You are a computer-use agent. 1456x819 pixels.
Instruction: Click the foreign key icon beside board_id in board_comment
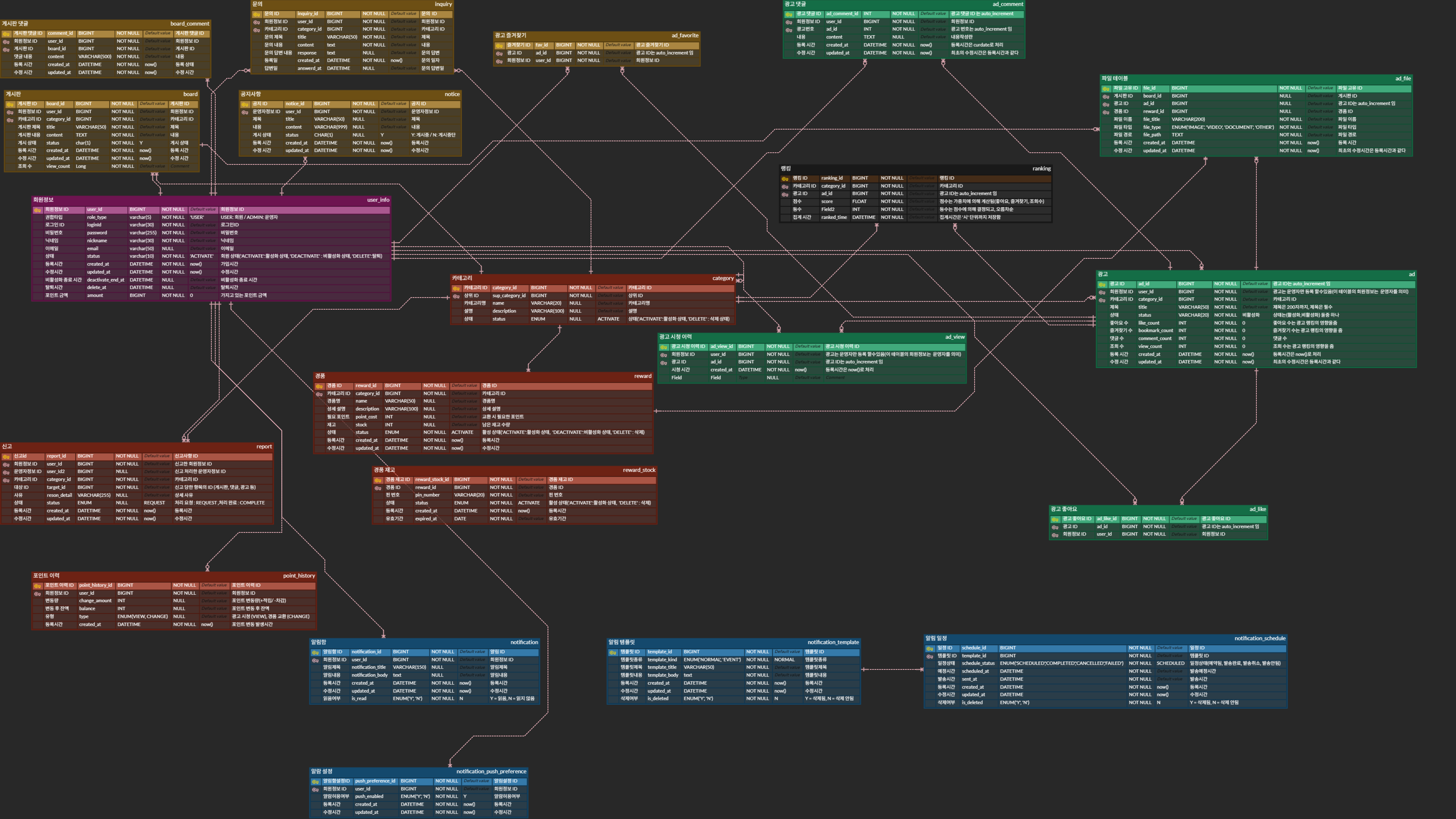coord(6,49)
